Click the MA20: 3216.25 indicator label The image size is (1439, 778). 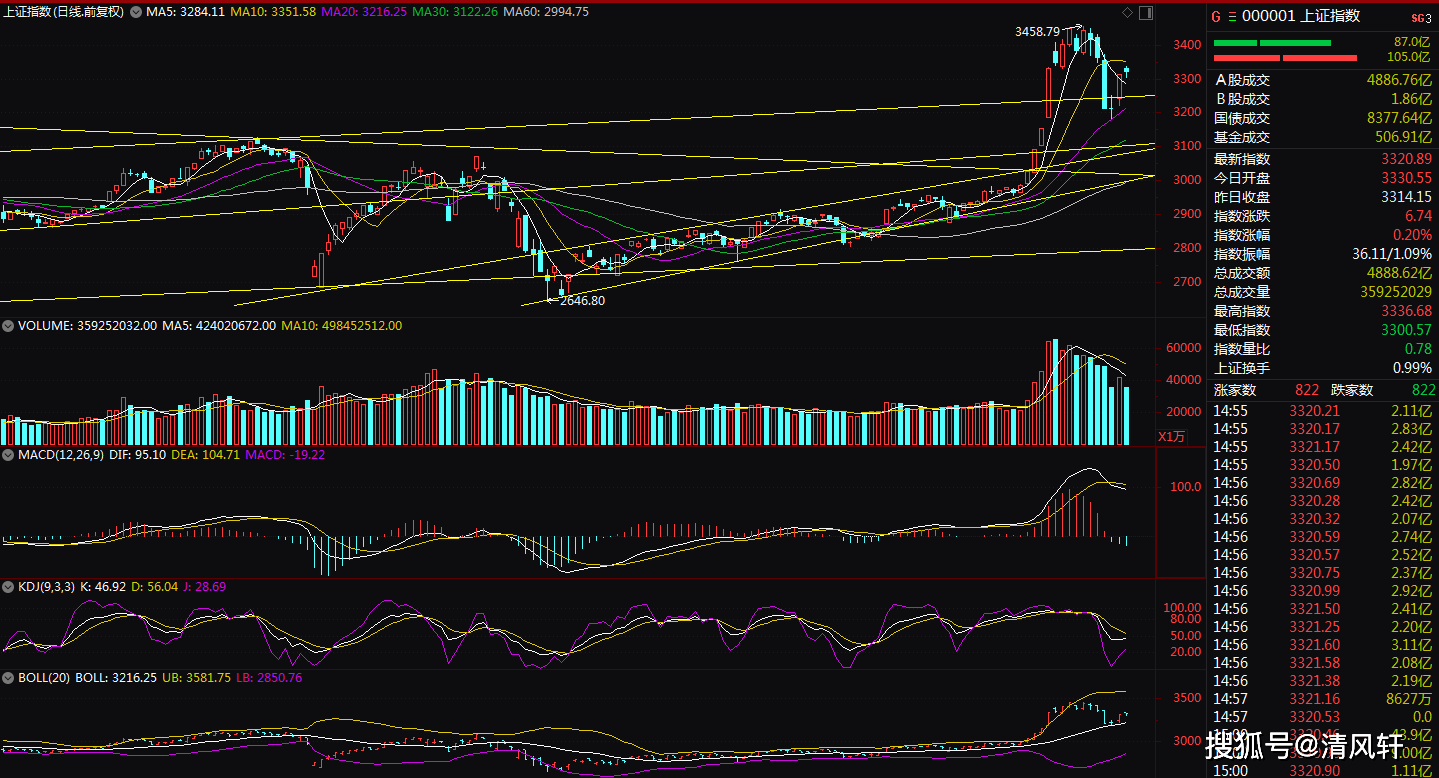pos(365,12)
